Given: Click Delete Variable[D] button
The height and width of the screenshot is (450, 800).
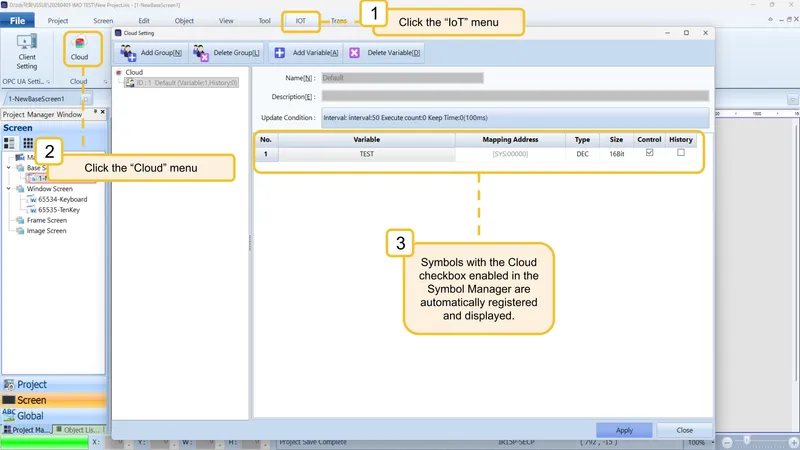Looking at the screenshot, I should (385, 53).
